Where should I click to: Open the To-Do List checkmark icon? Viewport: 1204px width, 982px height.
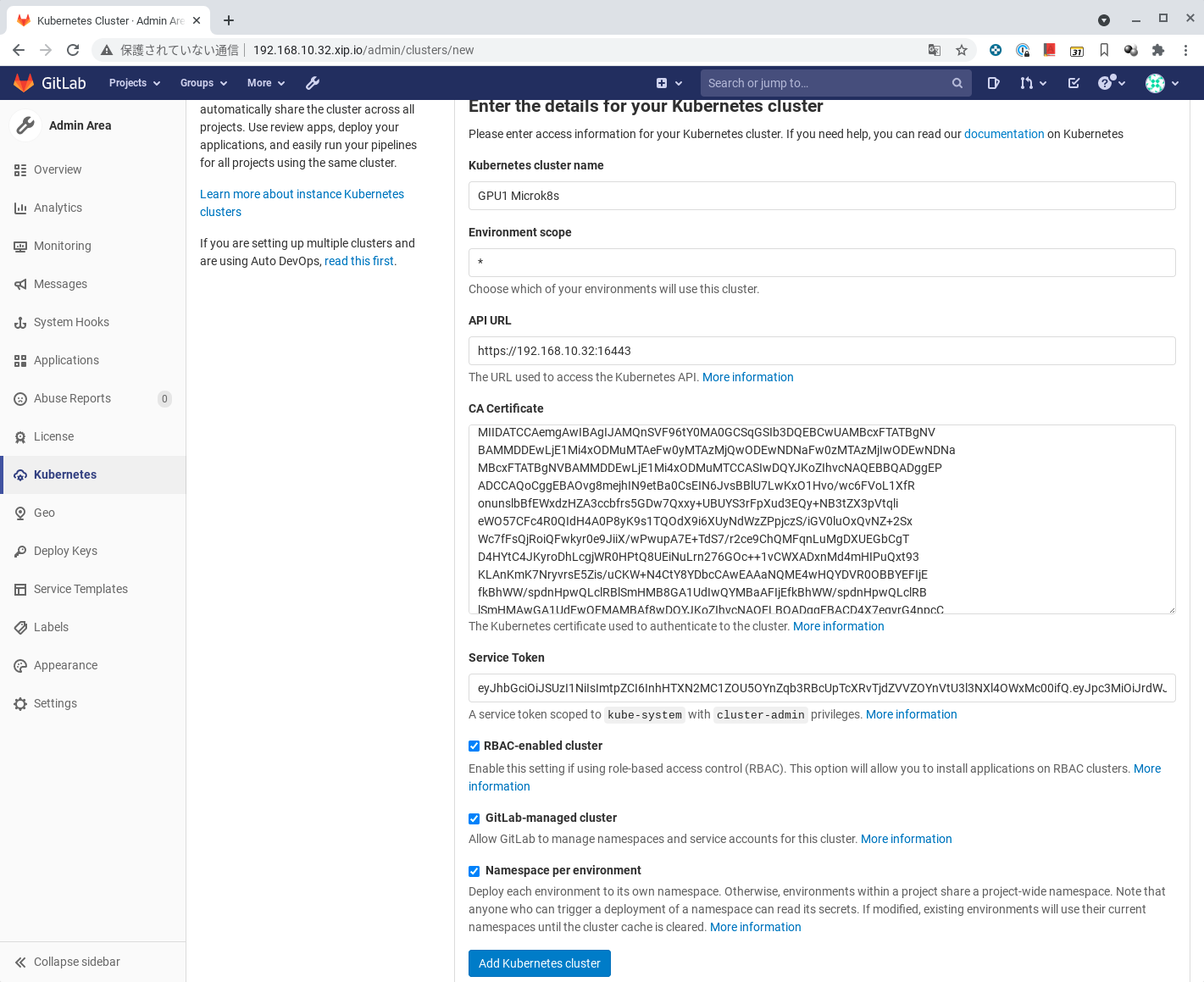tap(1073, 82)
